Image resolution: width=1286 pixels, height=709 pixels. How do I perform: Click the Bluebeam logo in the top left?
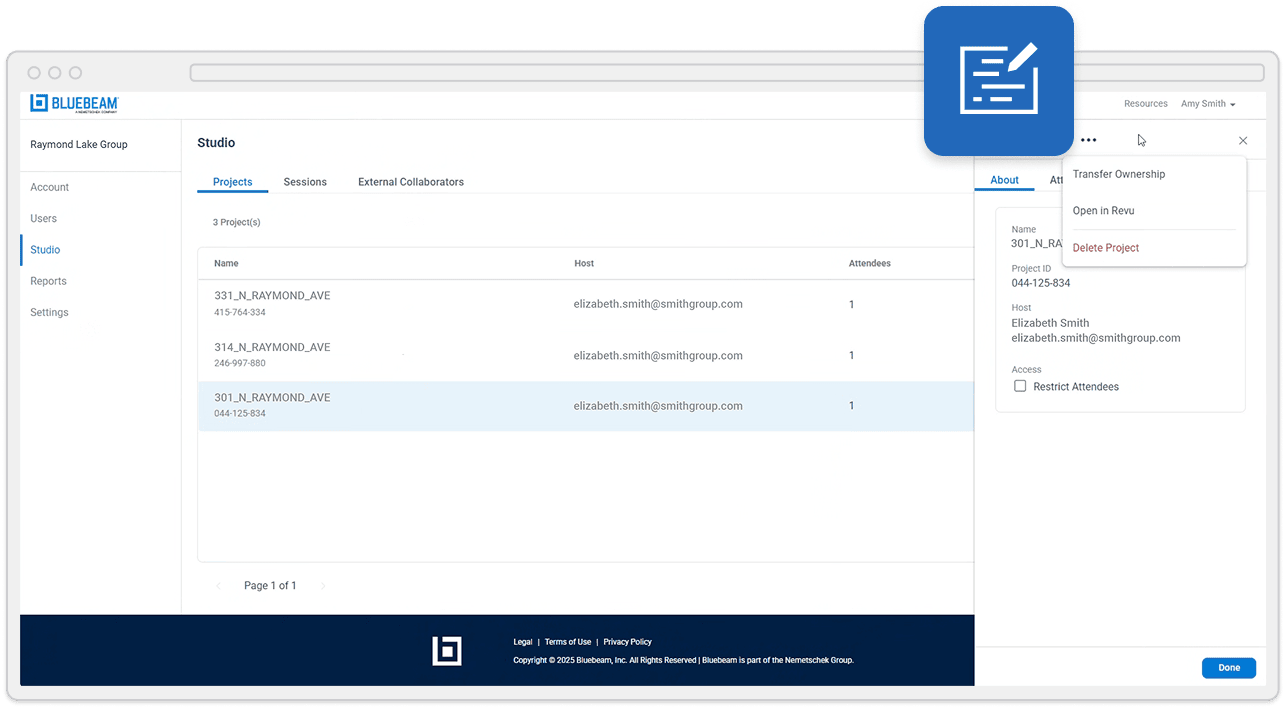pyautogui.click(x=73, y=103)
